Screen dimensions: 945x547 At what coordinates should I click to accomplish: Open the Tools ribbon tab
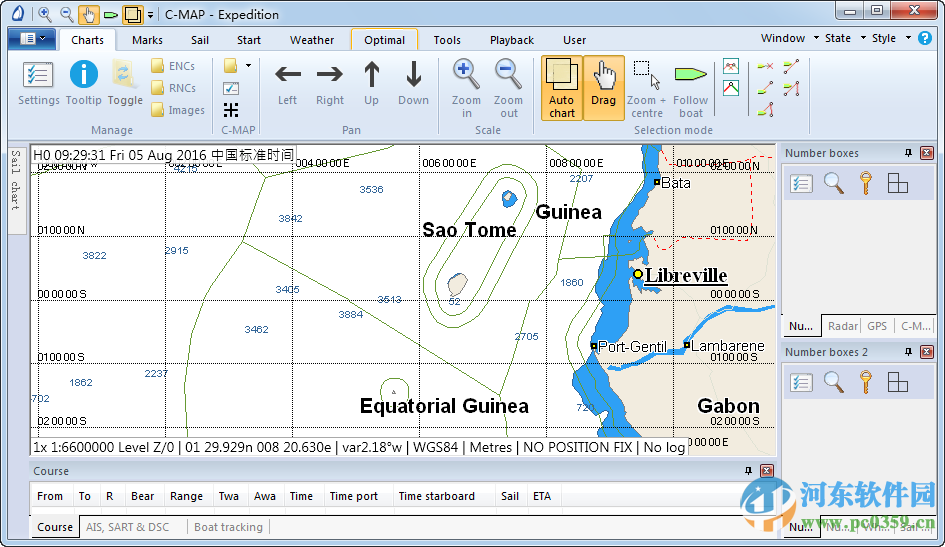(447, 40)
